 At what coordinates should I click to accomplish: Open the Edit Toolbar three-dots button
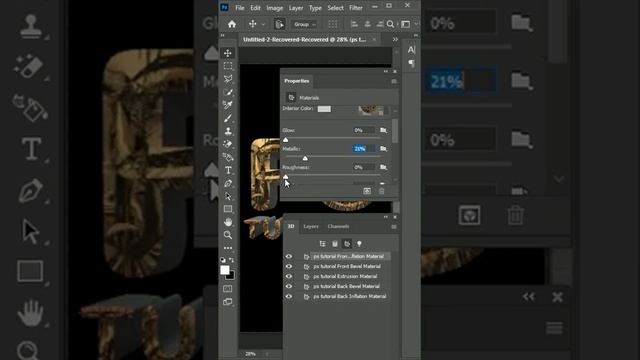(228, 248)
